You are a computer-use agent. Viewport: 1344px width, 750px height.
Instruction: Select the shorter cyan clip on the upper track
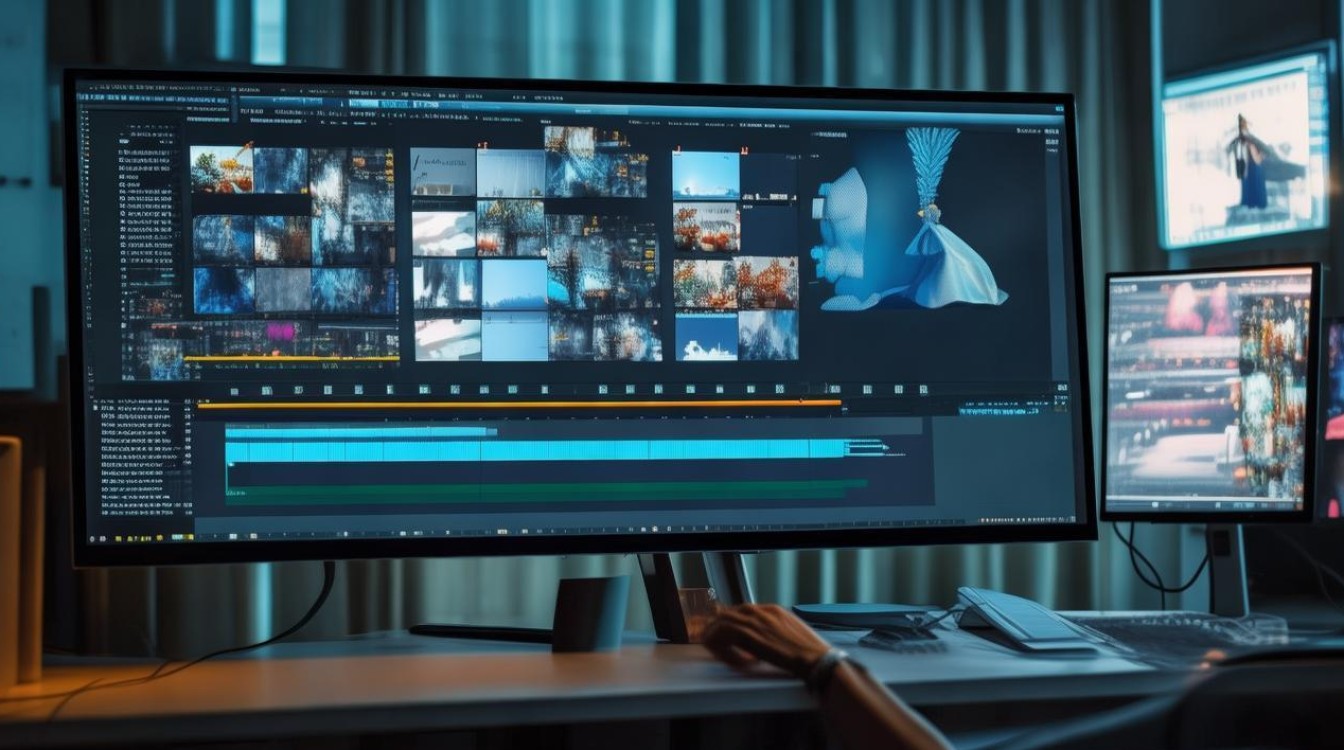[361, 431]
